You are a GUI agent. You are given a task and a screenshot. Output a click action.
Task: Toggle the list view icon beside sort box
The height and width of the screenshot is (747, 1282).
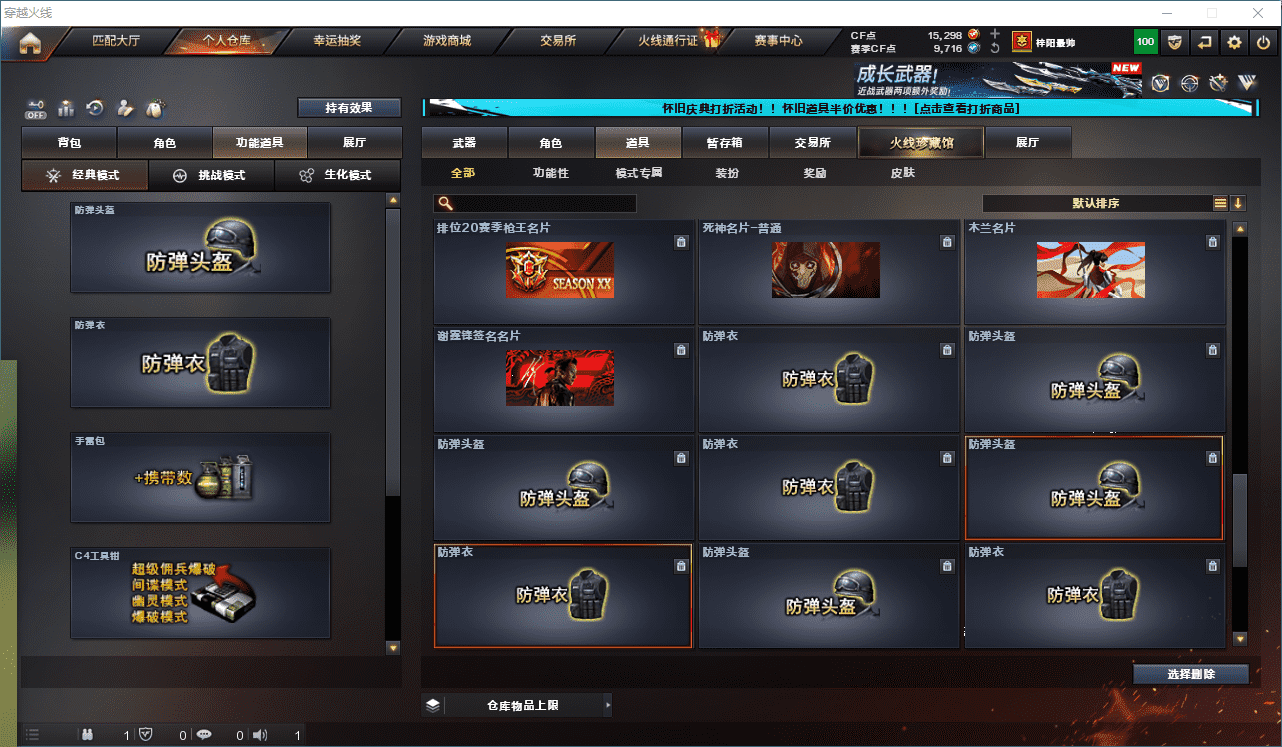click(1220, 203)
